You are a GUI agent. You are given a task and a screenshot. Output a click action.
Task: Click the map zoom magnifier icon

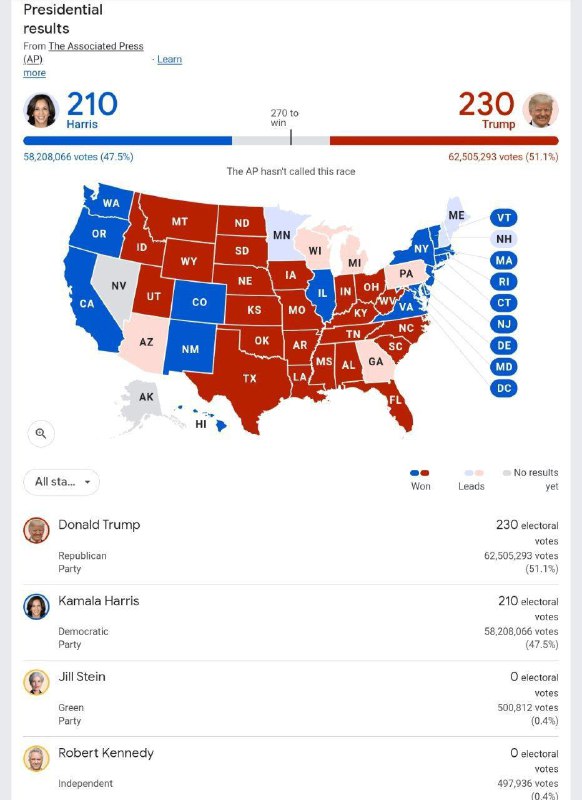coord(41,434)
